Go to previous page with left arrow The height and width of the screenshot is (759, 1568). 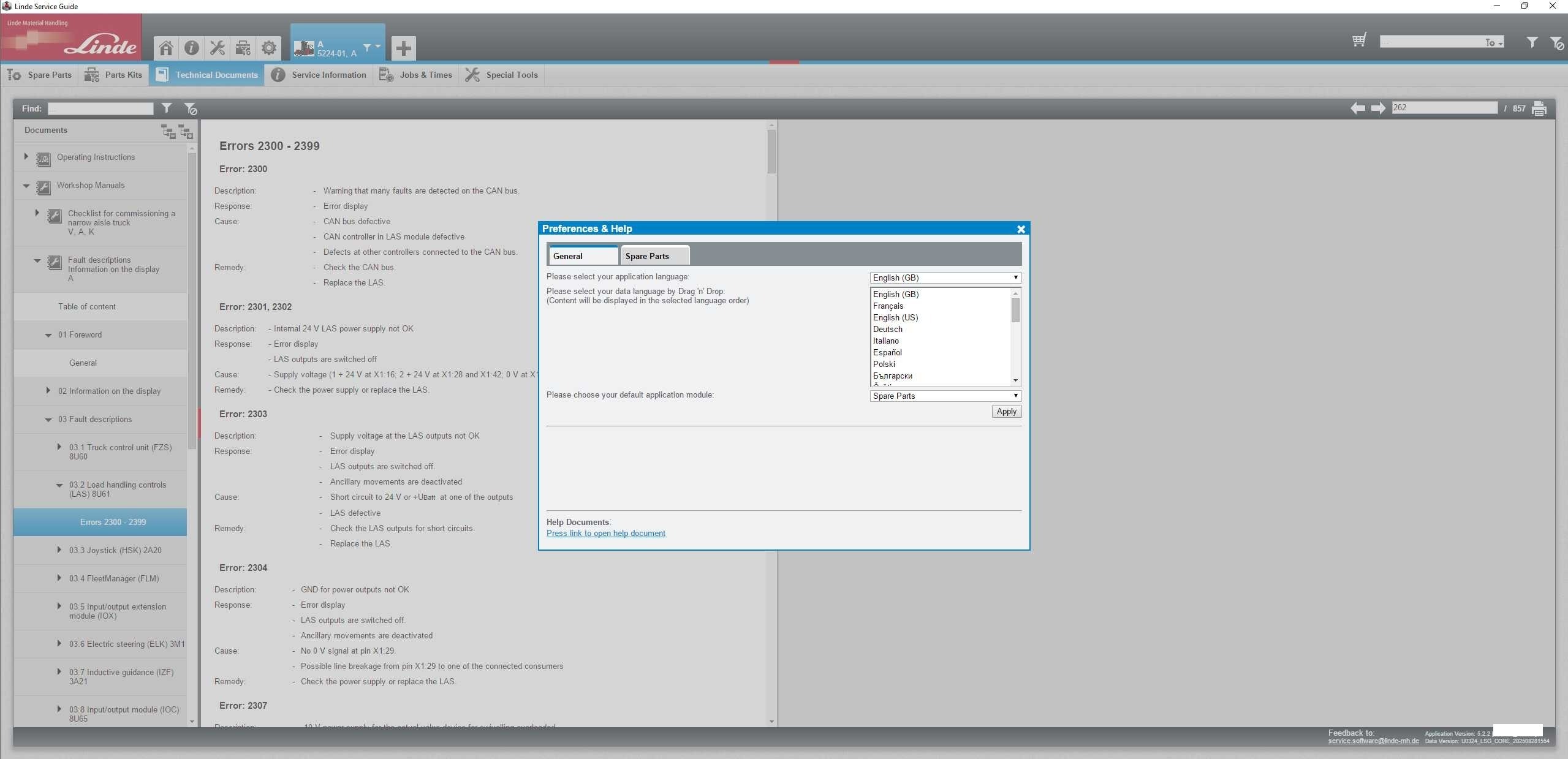[x=1358, y=108]
